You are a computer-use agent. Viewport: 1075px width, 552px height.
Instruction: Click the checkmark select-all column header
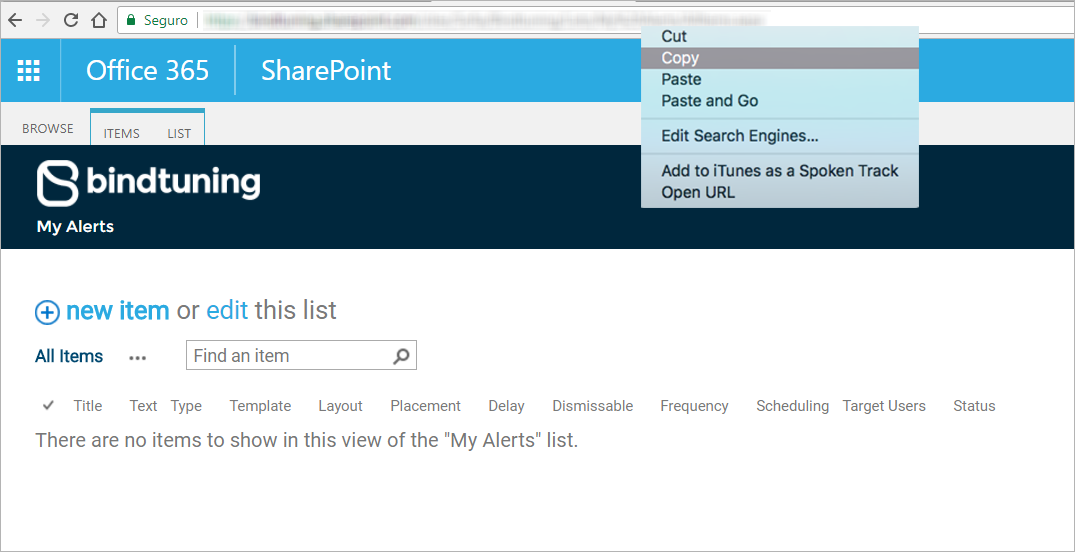(x=48, y=405)
